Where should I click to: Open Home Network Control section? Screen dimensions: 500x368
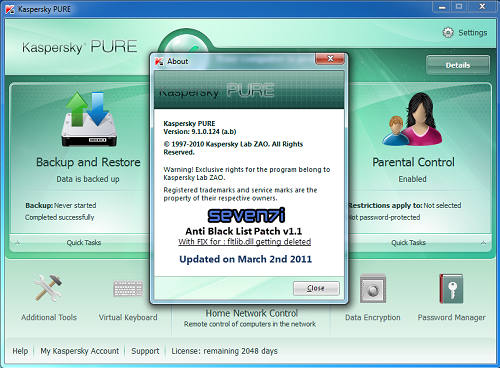tap(251, 313)
